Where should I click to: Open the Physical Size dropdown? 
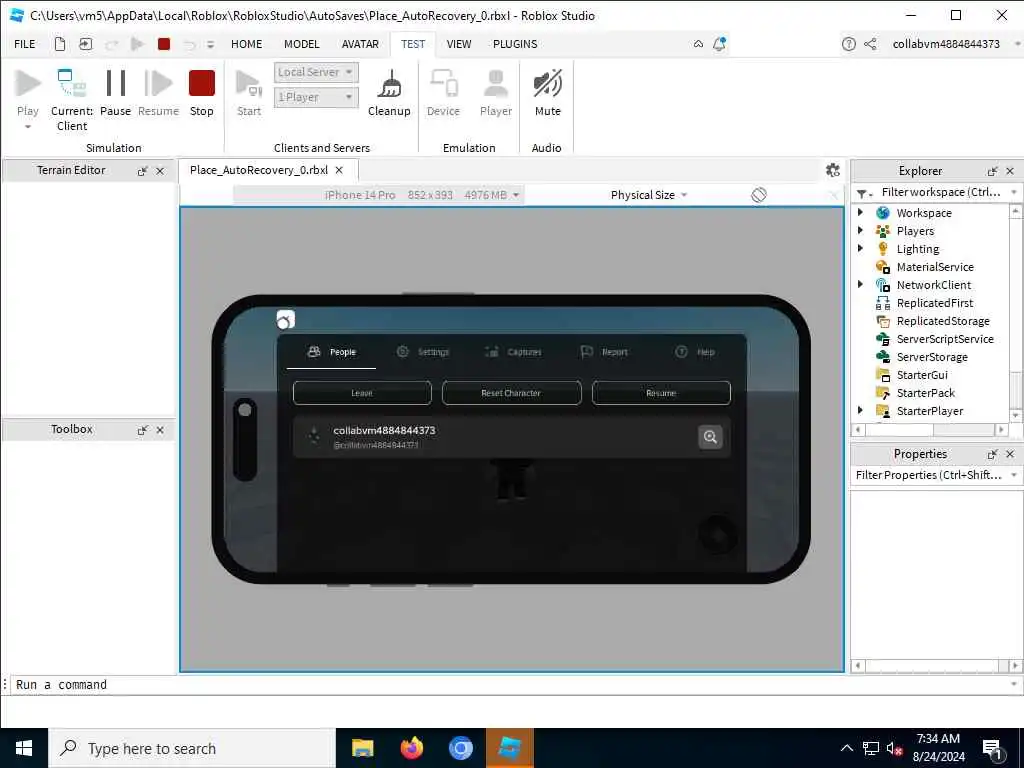tap(648, 195)
